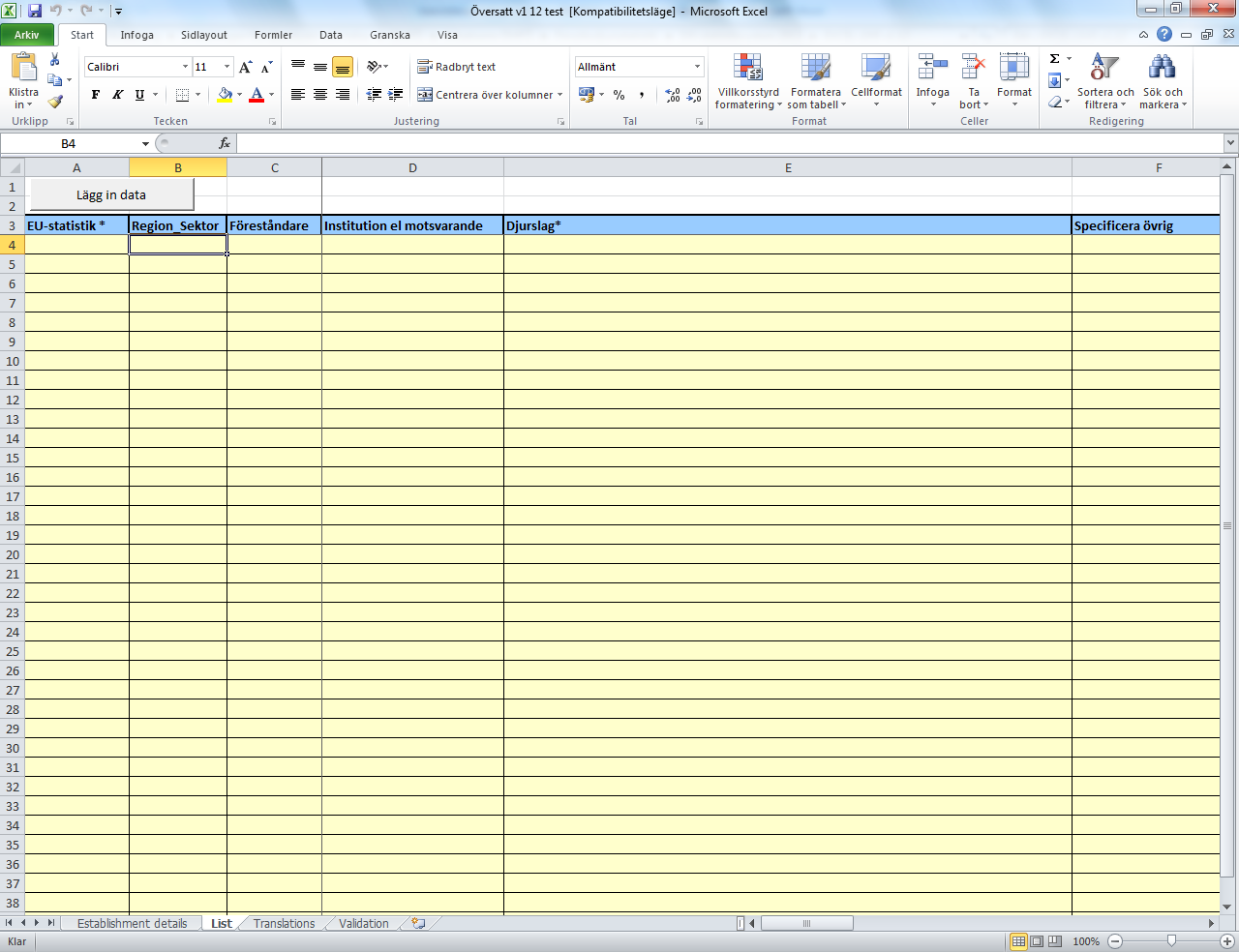Select the format painter brush icon
The width and height of the screenshot is (1239, 952).
pos(55,101)
